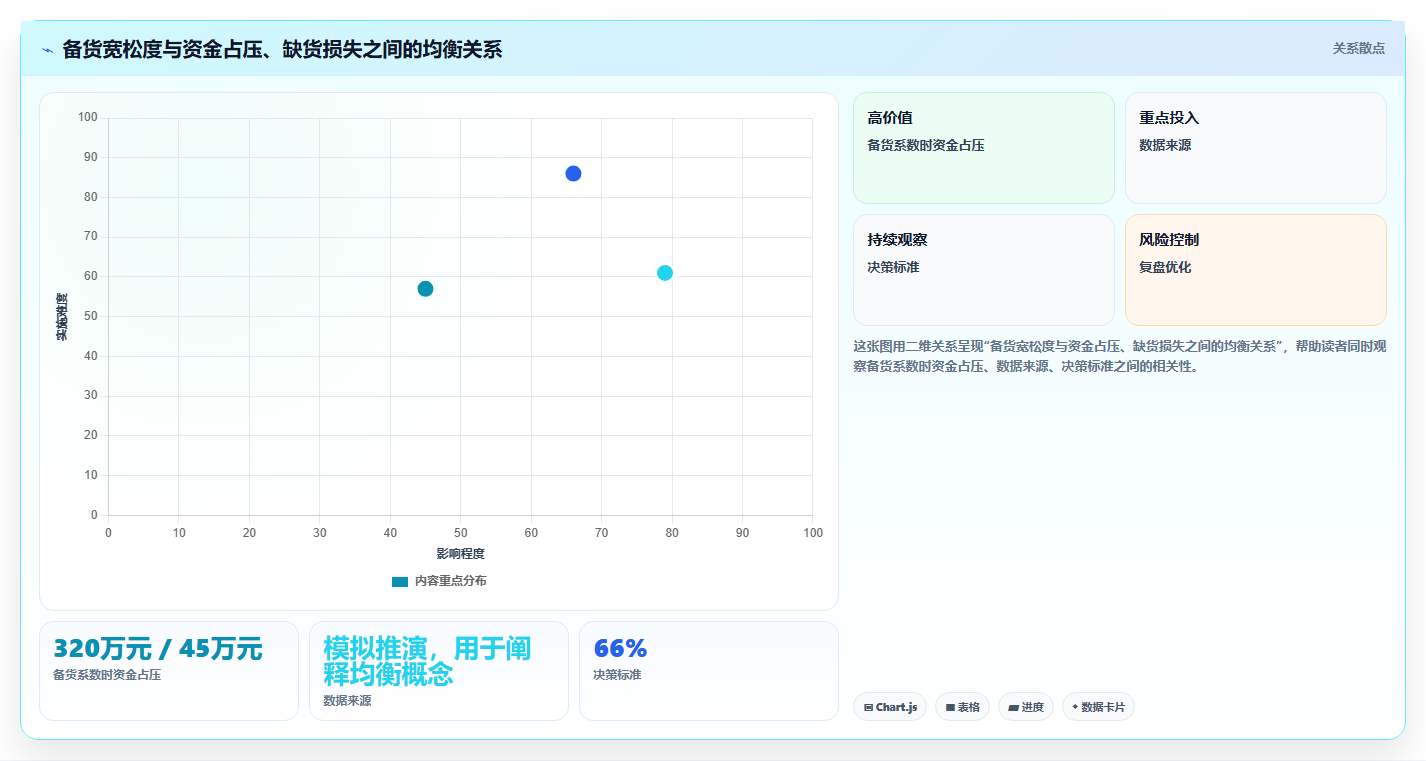Click the 表格 tag chip
Image resolution: width=1426 pixels, height=761 pixels.
962,707
